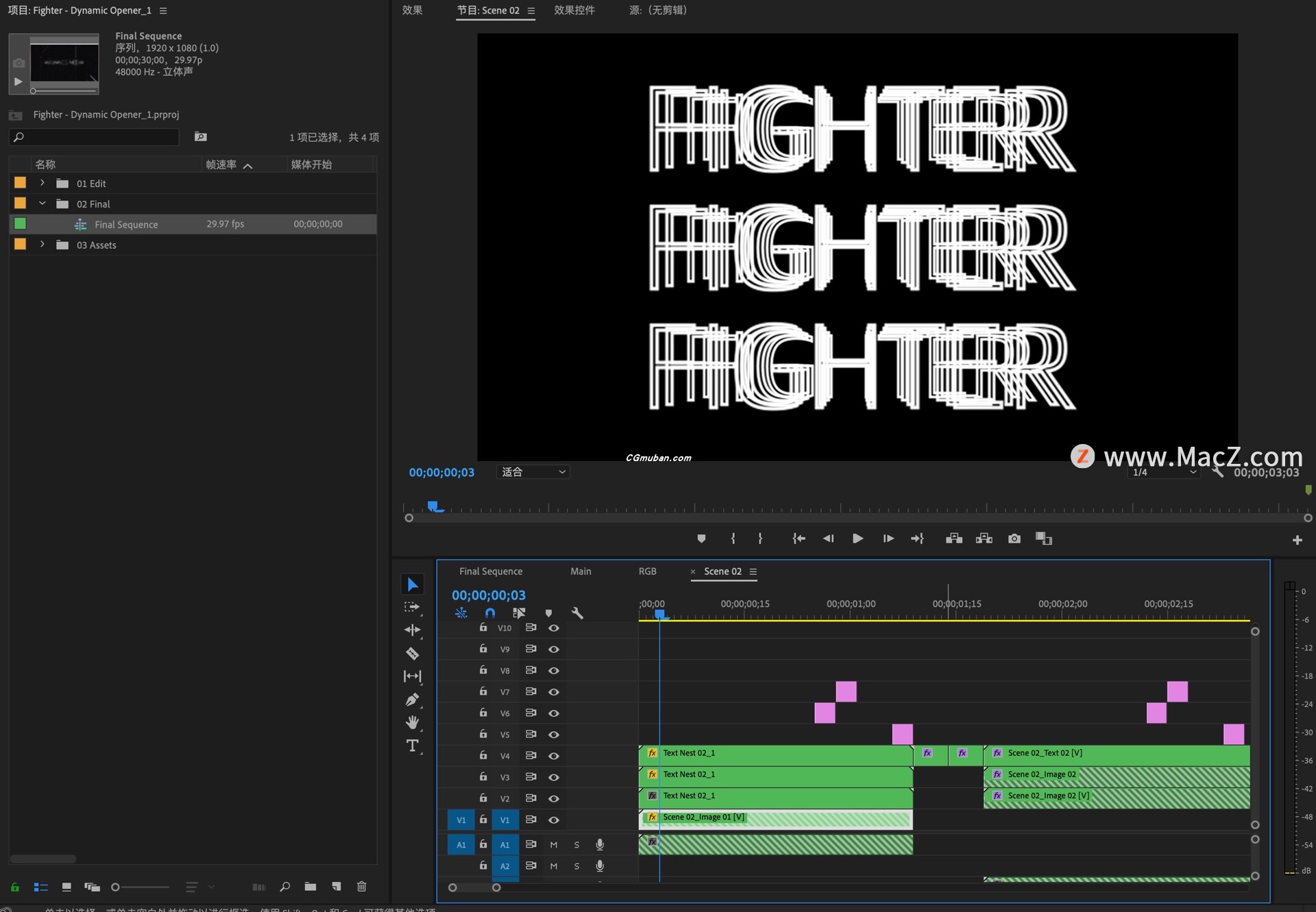Click the Comparison View icon
This screenshot has width=1316, height=912.
click(1044, 539)
